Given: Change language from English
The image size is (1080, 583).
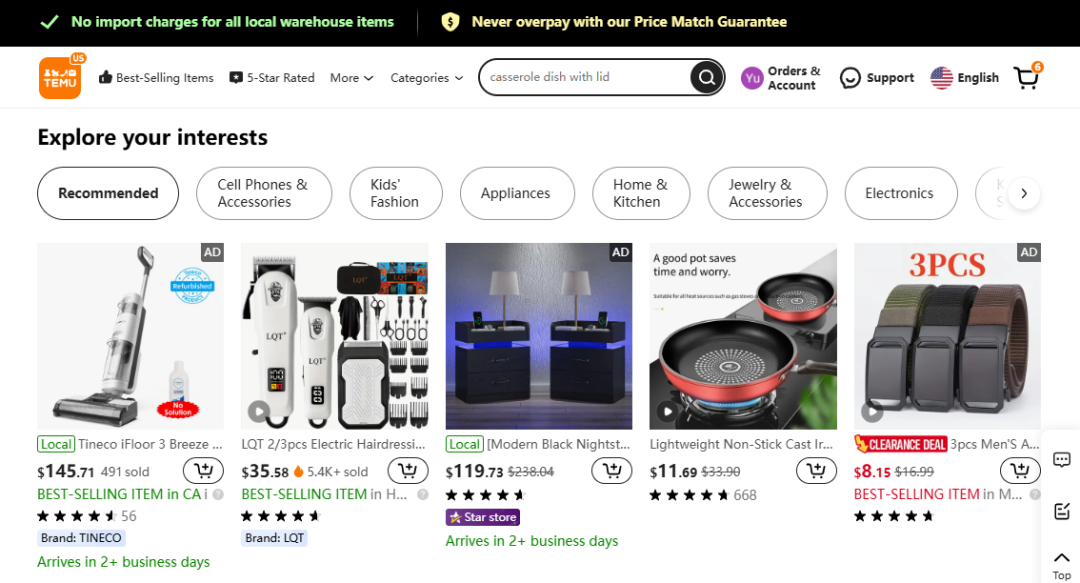Looking at the screenshot, I should tap(964, 78).
